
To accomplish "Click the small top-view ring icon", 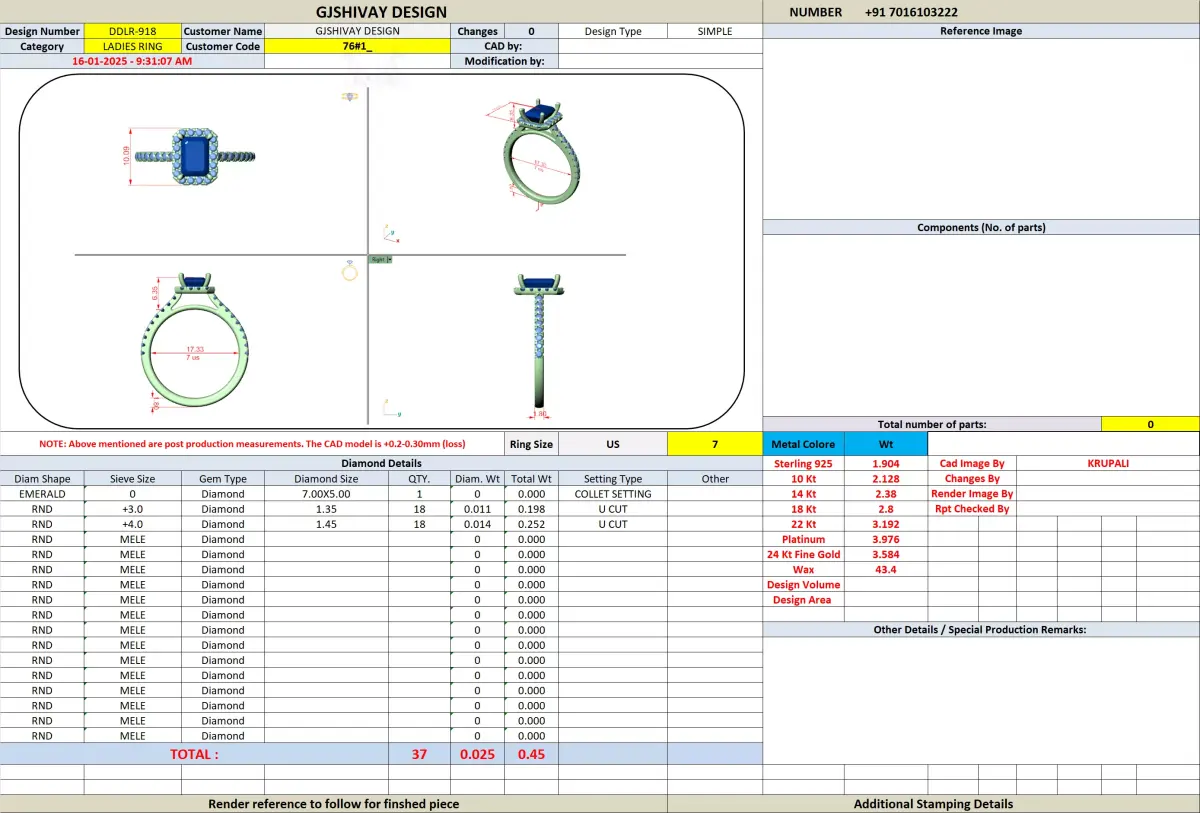I will (x=349, y=96).
